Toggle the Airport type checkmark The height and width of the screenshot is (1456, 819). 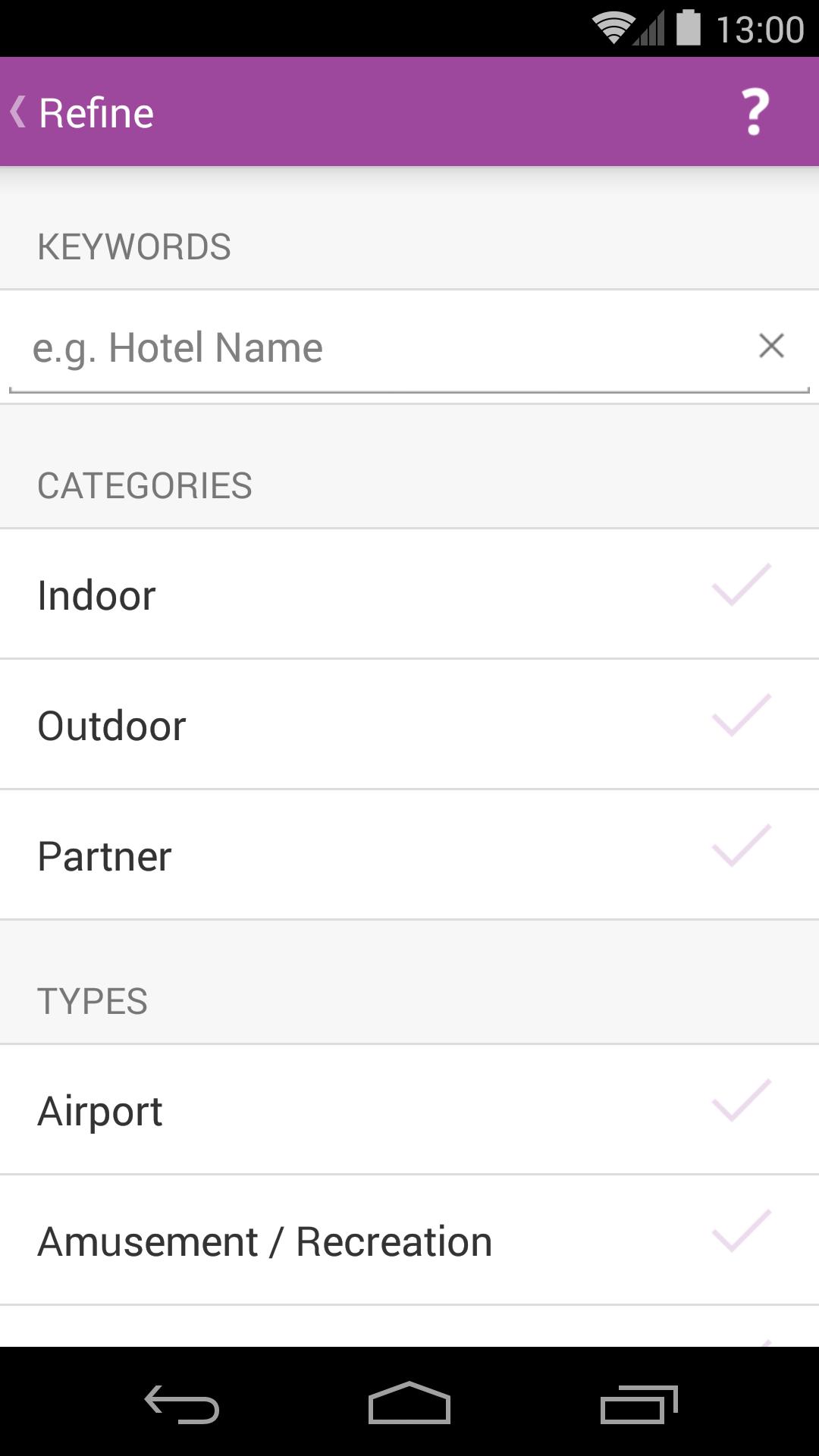(x=741, y=1101)
